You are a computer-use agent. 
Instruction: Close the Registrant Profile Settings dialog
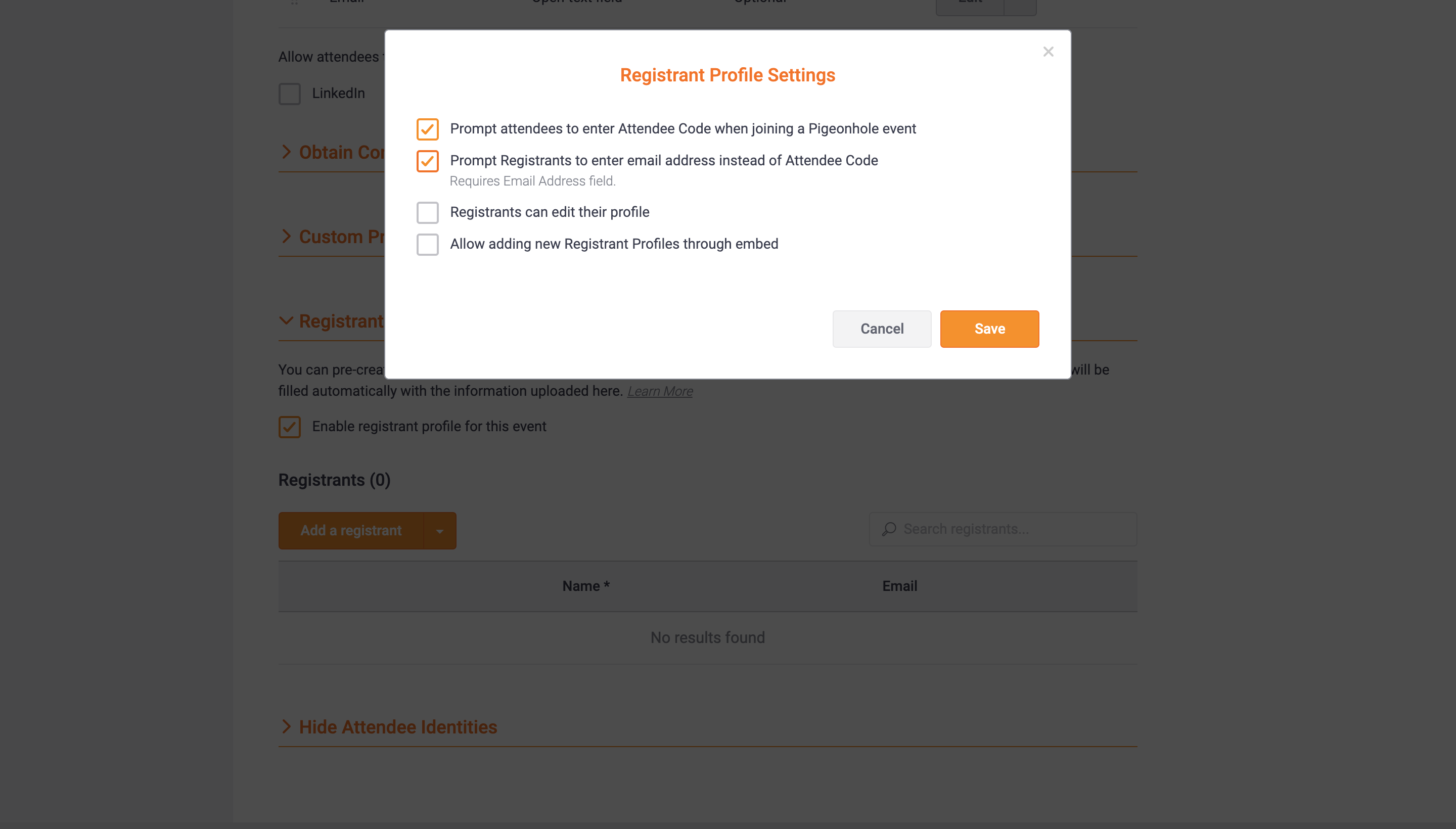[x=1048, y=52]
